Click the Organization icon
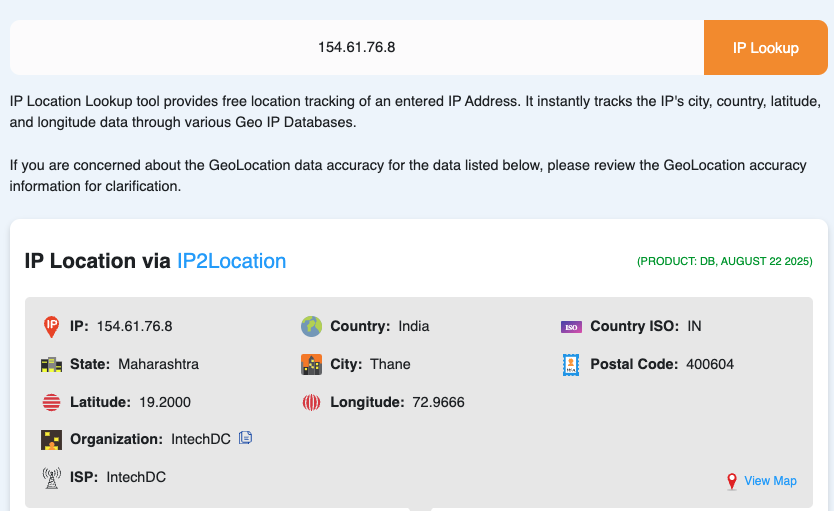This screenshot has height=511, width=834. pos(51,440)
